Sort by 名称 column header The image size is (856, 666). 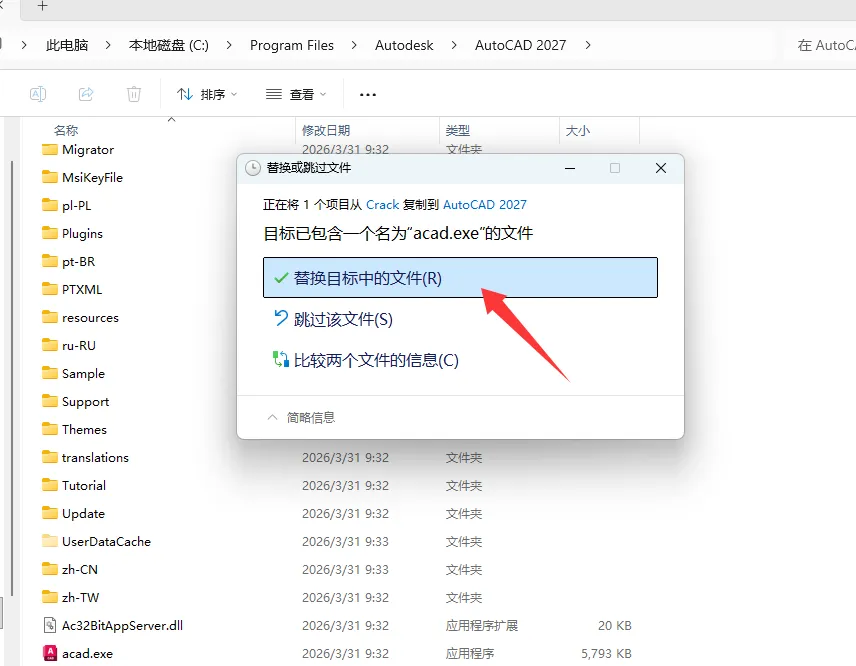coord(66,130)
